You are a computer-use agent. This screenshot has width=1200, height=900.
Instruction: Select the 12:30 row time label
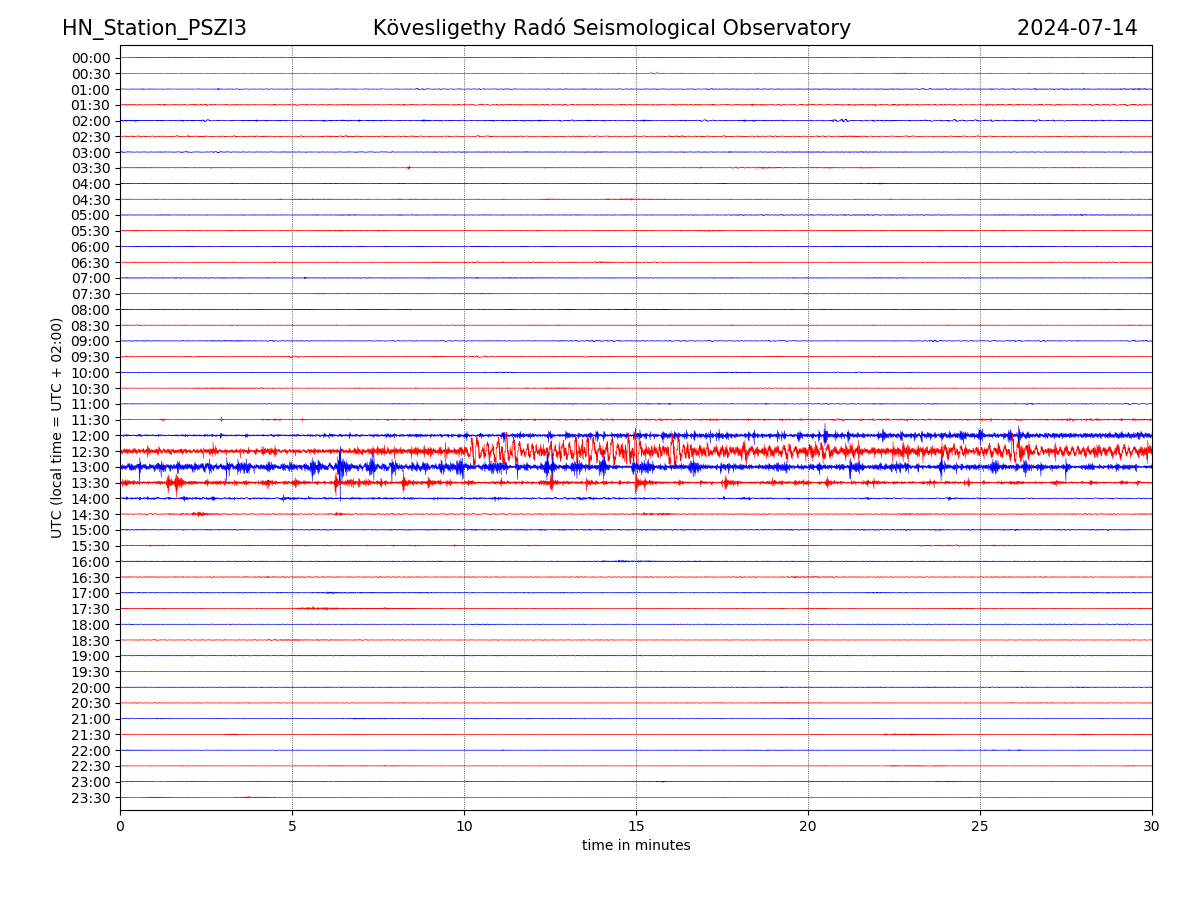point(90,452)
